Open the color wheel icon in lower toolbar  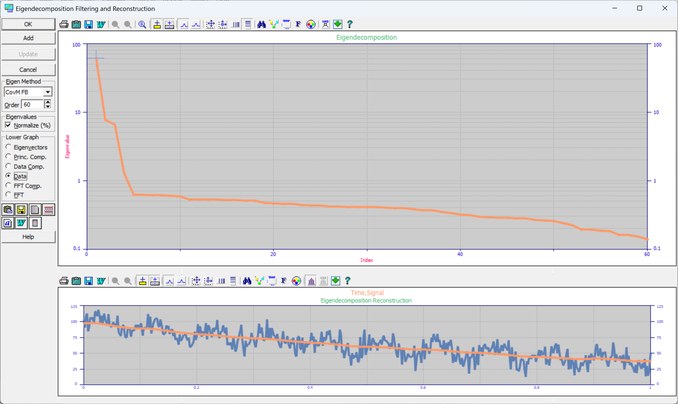(x=296, y=281)
